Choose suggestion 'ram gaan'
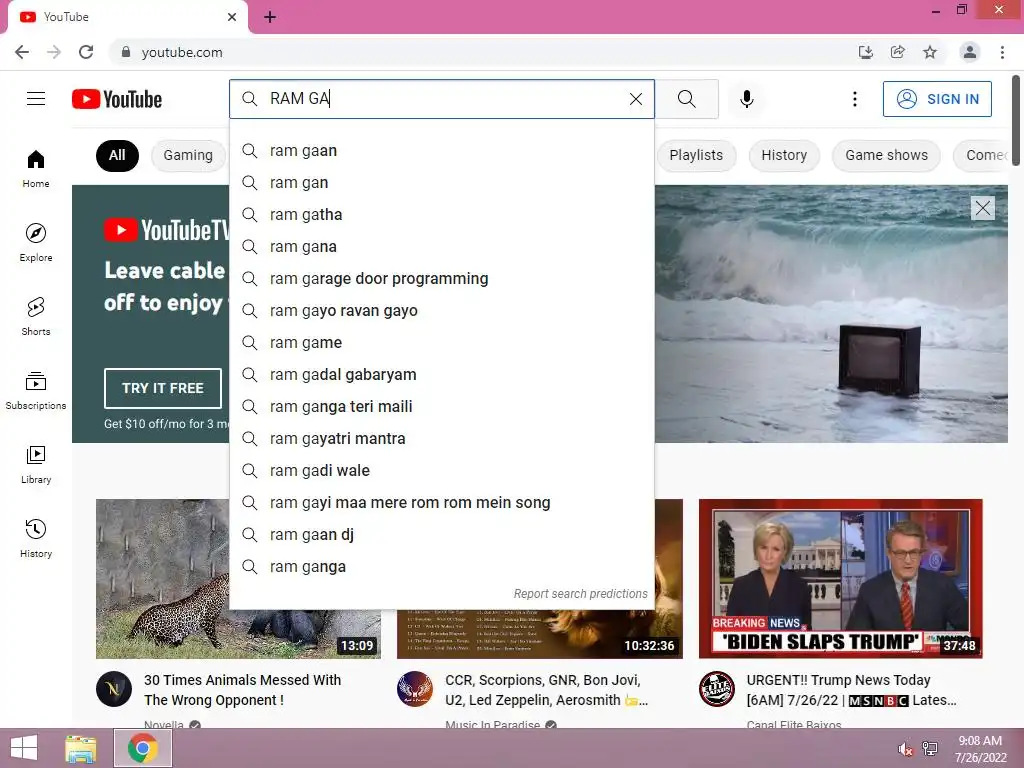Image resolution: width=1024 pixels, height=768 pixels. pyautogui.click(x=441, y=151)
